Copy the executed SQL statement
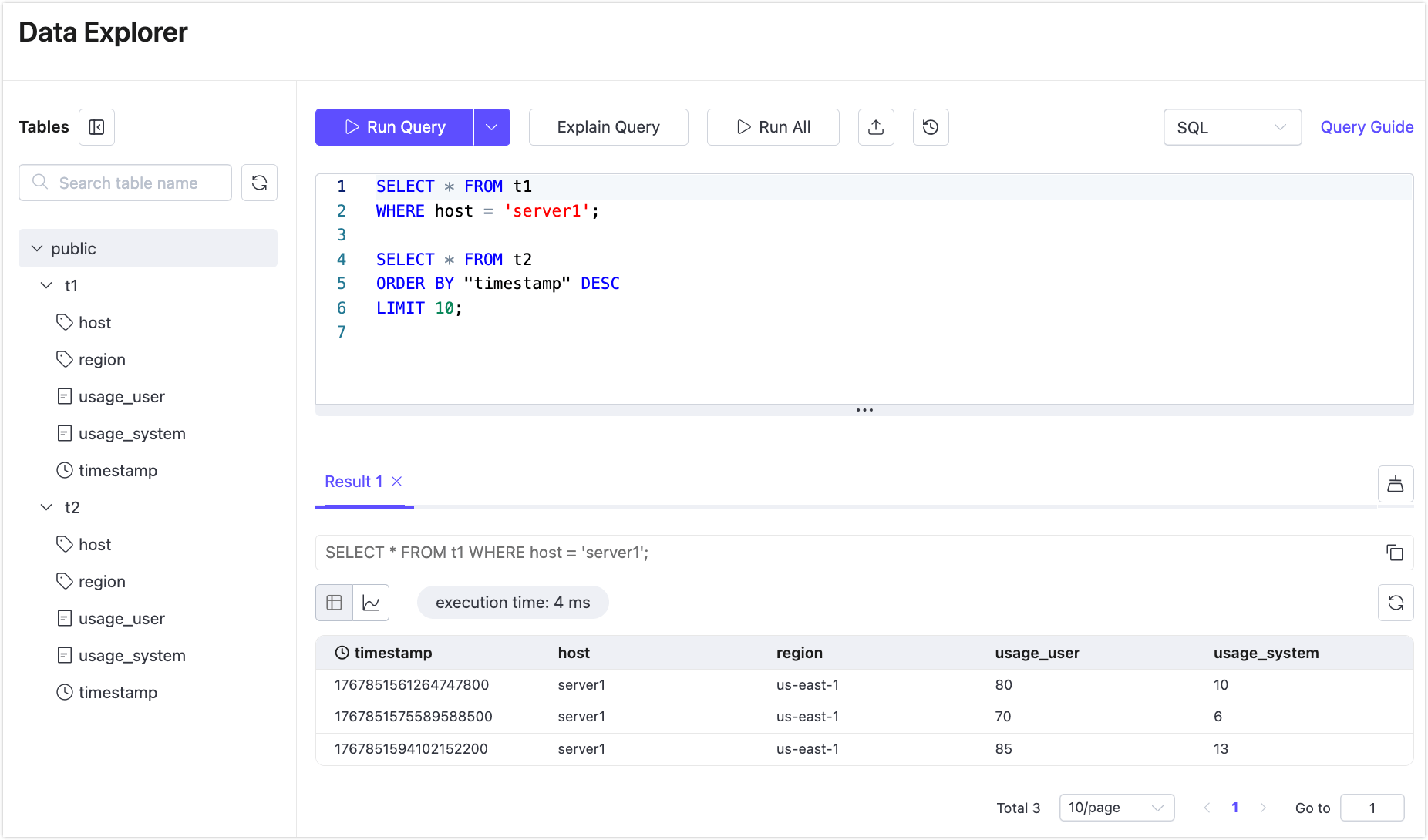The width and height of the screenshot is (1428, 840). (1396, 553)
